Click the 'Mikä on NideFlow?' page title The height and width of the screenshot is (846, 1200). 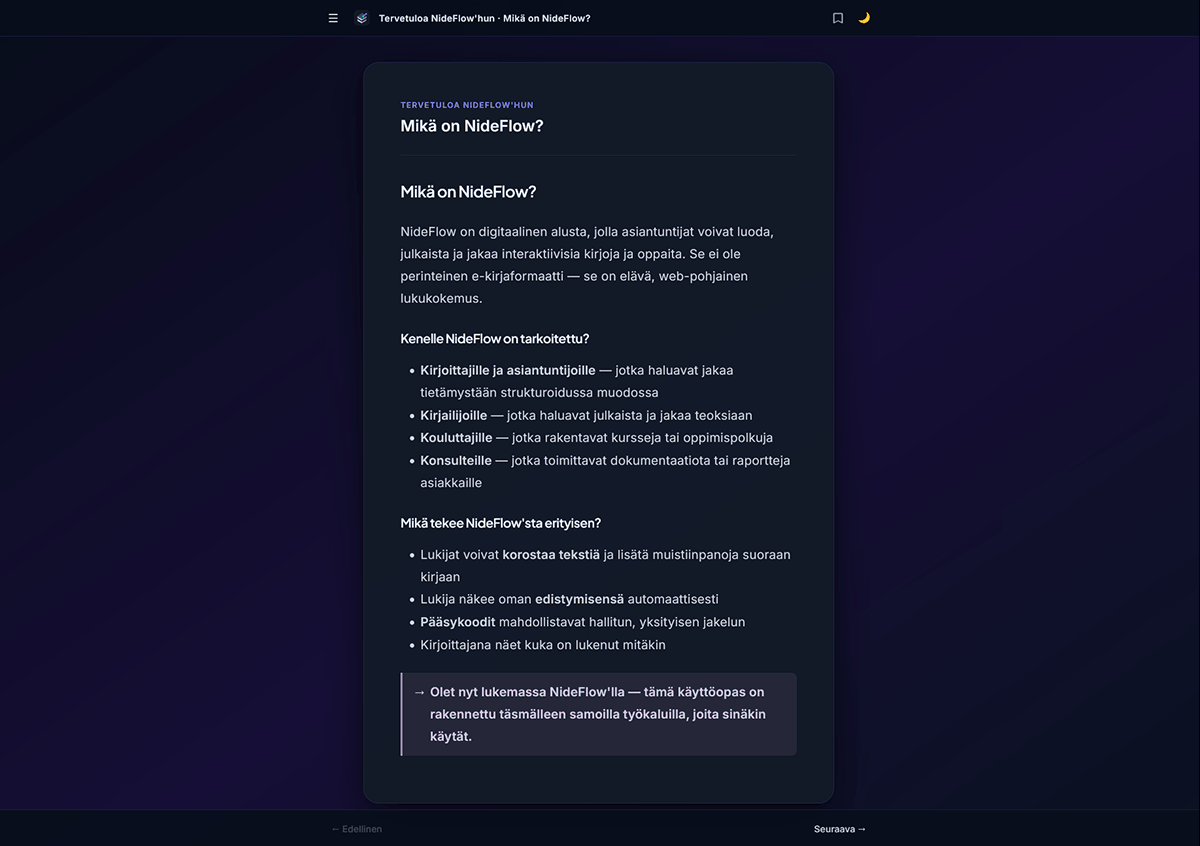pyautogui.click(x=472, y=126)
